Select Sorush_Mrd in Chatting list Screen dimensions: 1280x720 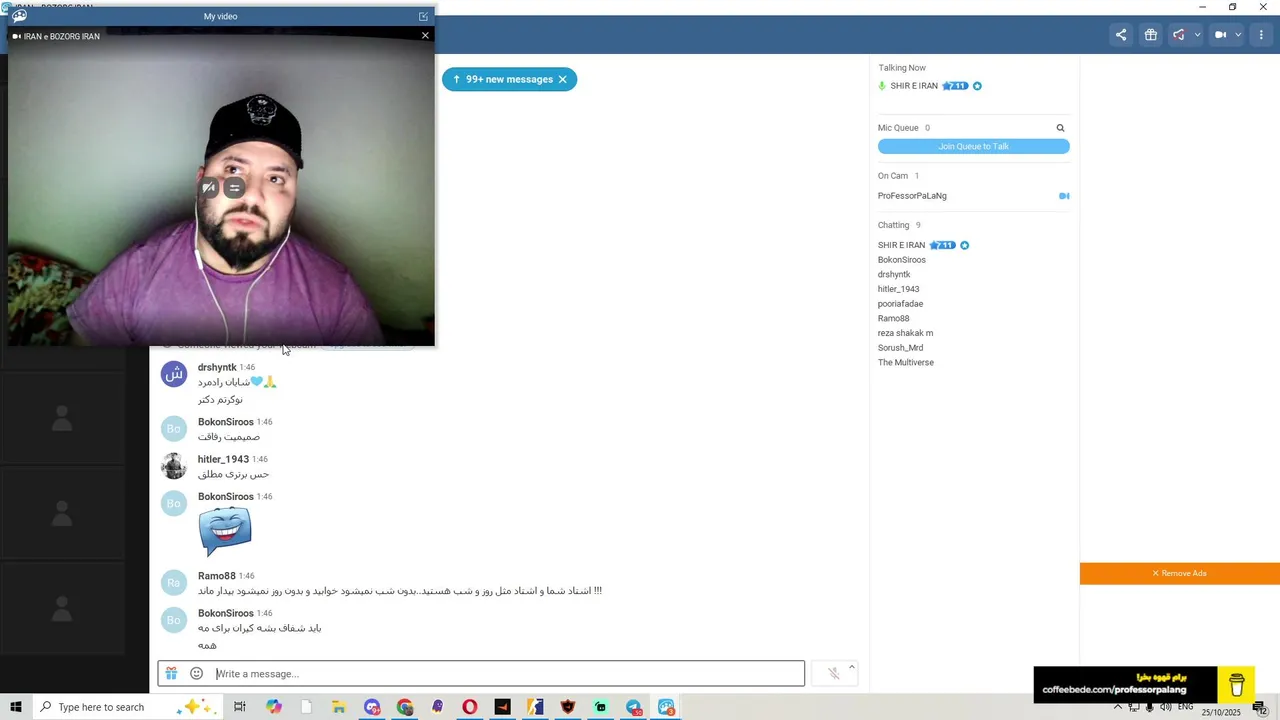900,348
